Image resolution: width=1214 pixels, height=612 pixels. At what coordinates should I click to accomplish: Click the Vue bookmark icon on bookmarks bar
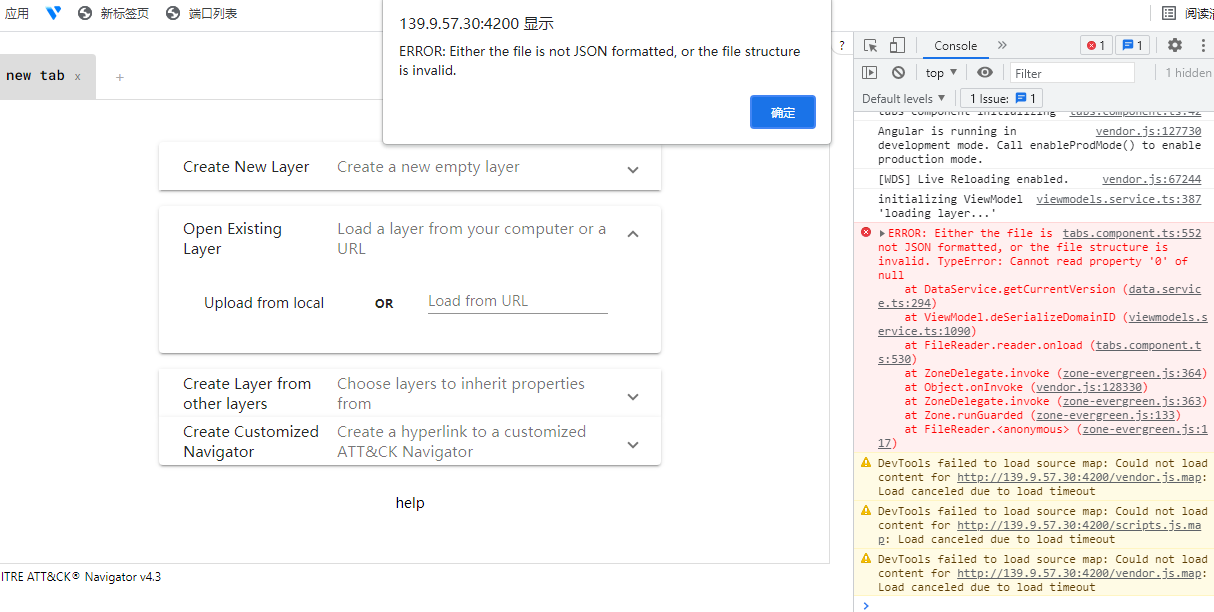(53, 13)
